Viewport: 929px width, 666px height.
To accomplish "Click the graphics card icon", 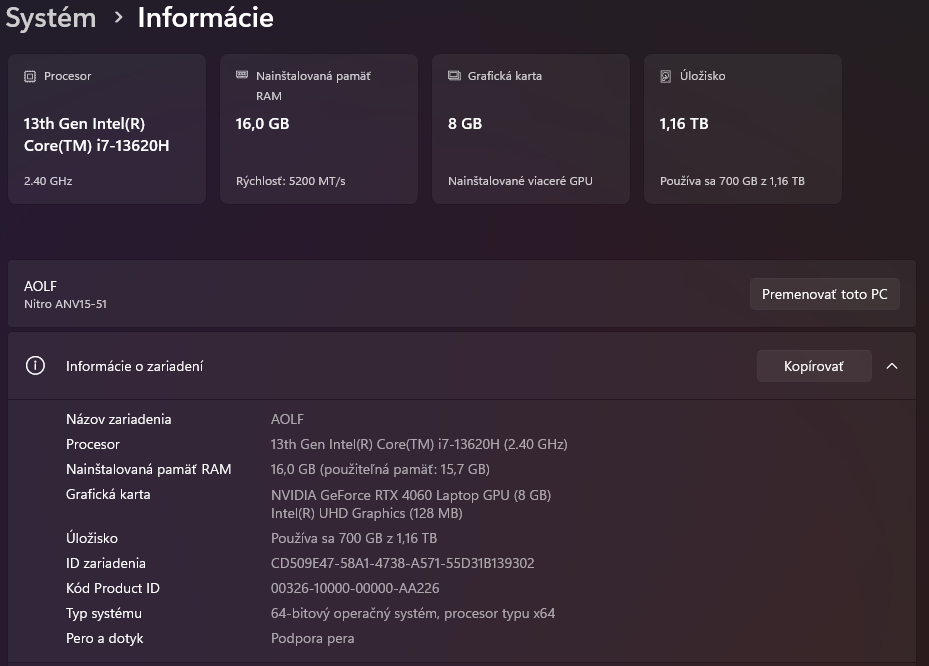I will tap(454, 75).
